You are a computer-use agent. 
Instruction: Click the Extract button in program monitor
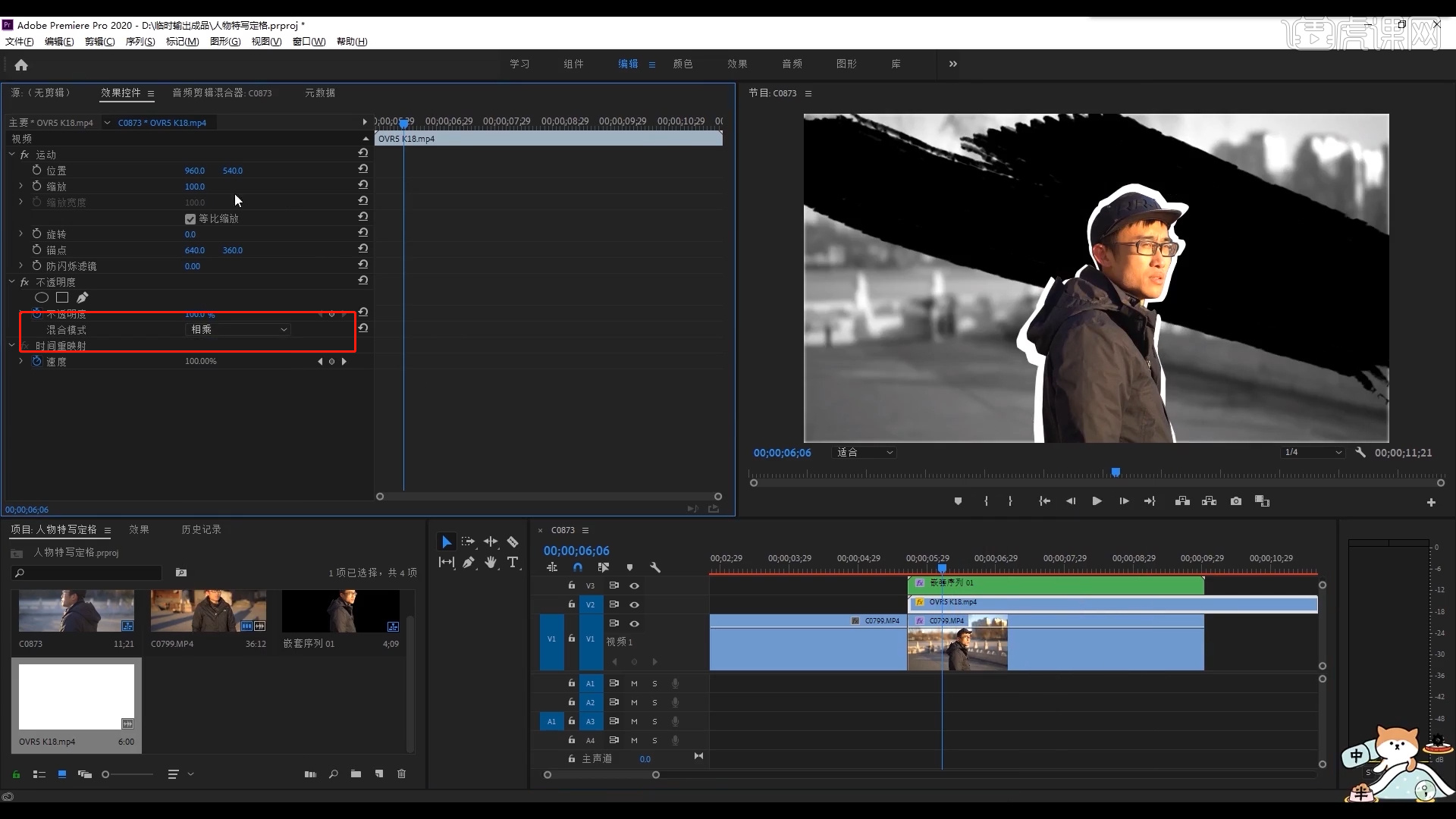[1210, 501]
